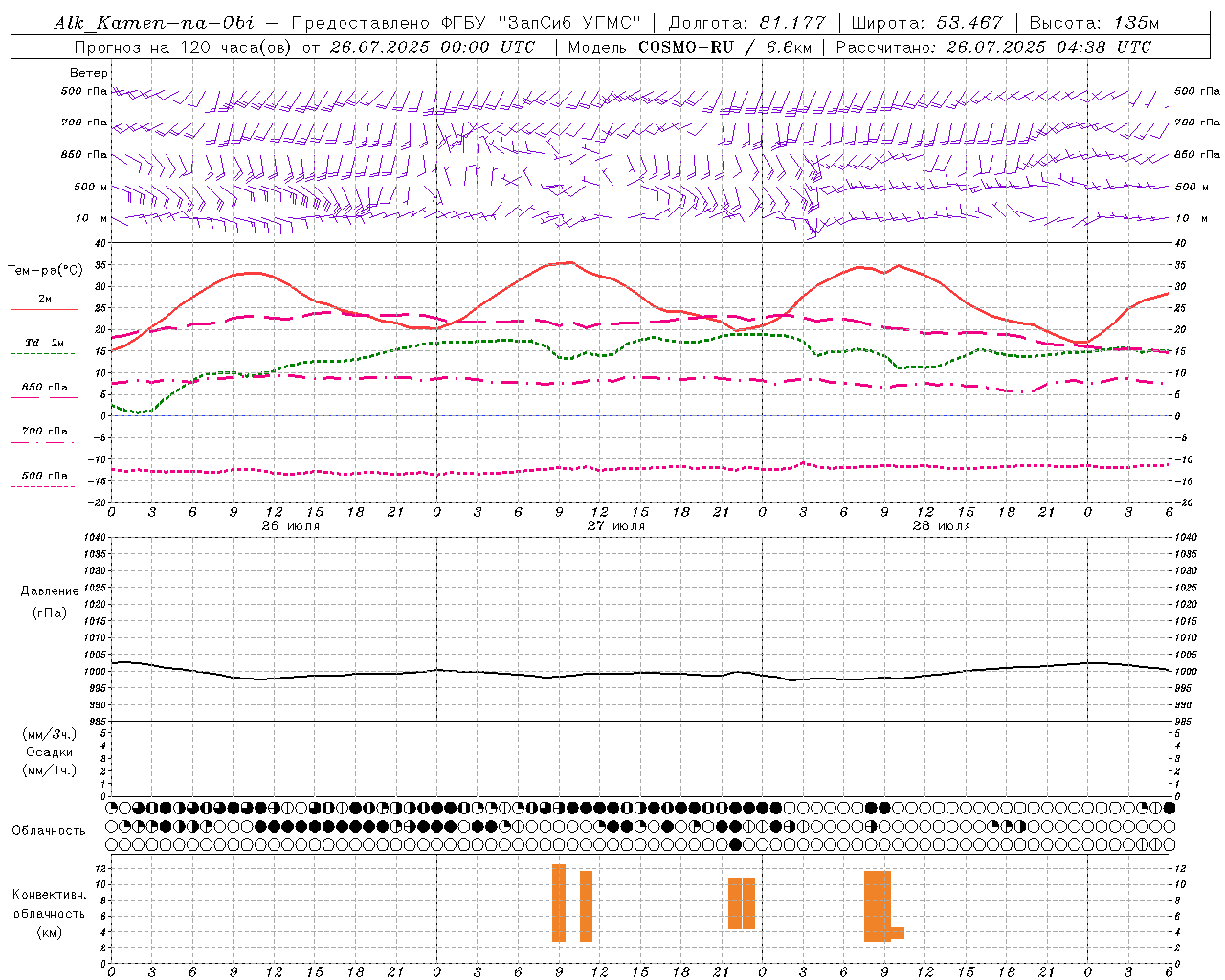Click the model label COSMO-RU / 6.6км

[727, 47]
